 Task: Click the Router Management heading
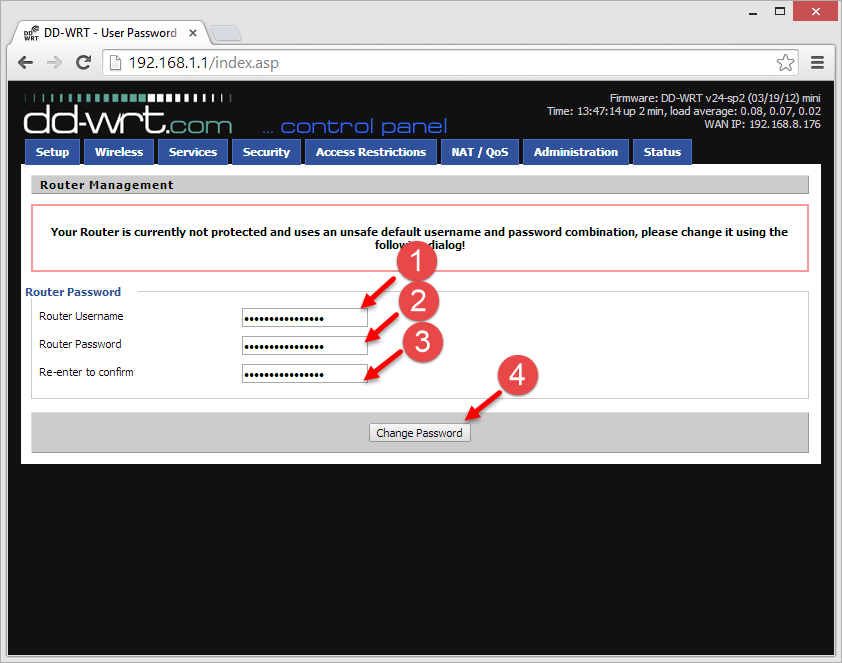click(106, 185)
